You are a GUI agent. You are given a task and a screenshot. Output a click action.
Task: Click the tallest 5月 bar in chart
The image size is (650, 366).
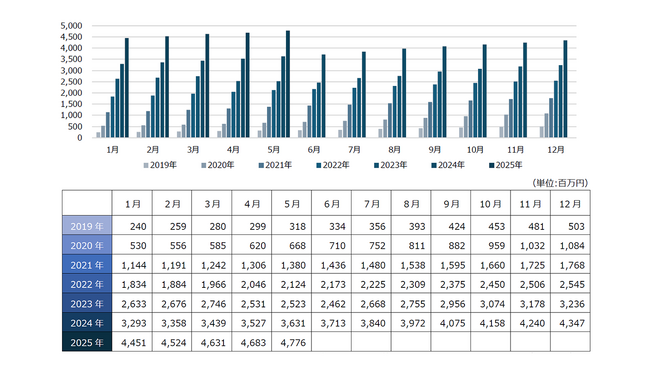[288, 84]
